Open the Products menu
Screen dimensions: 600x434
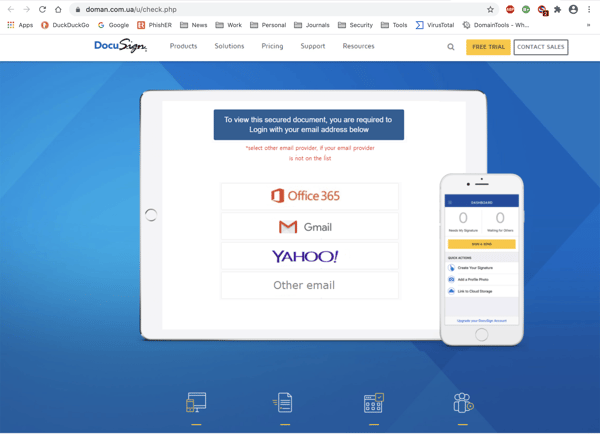click(183, 46)
